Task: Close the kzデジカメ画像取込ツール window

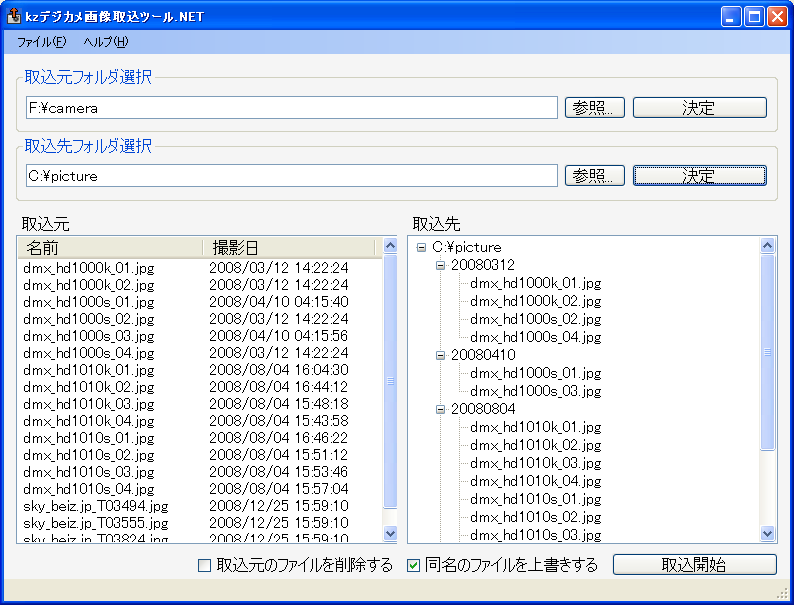Action: (x=777, y=17)
